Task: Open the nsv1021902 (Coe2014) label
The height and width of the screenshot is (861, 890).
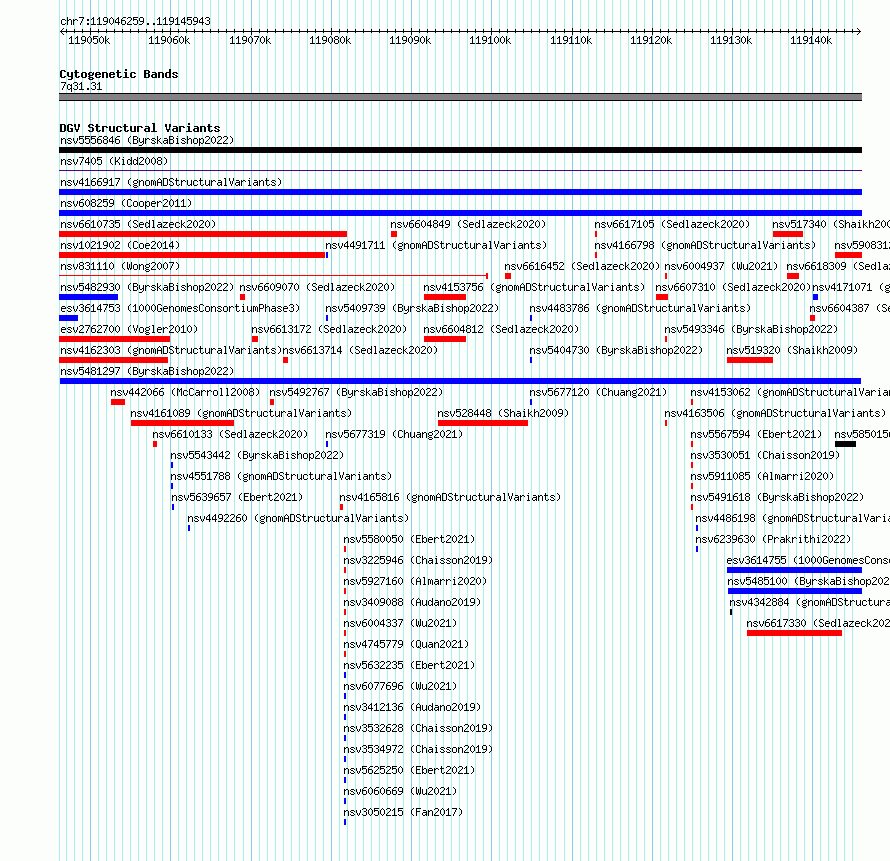Action: [120, 245]
